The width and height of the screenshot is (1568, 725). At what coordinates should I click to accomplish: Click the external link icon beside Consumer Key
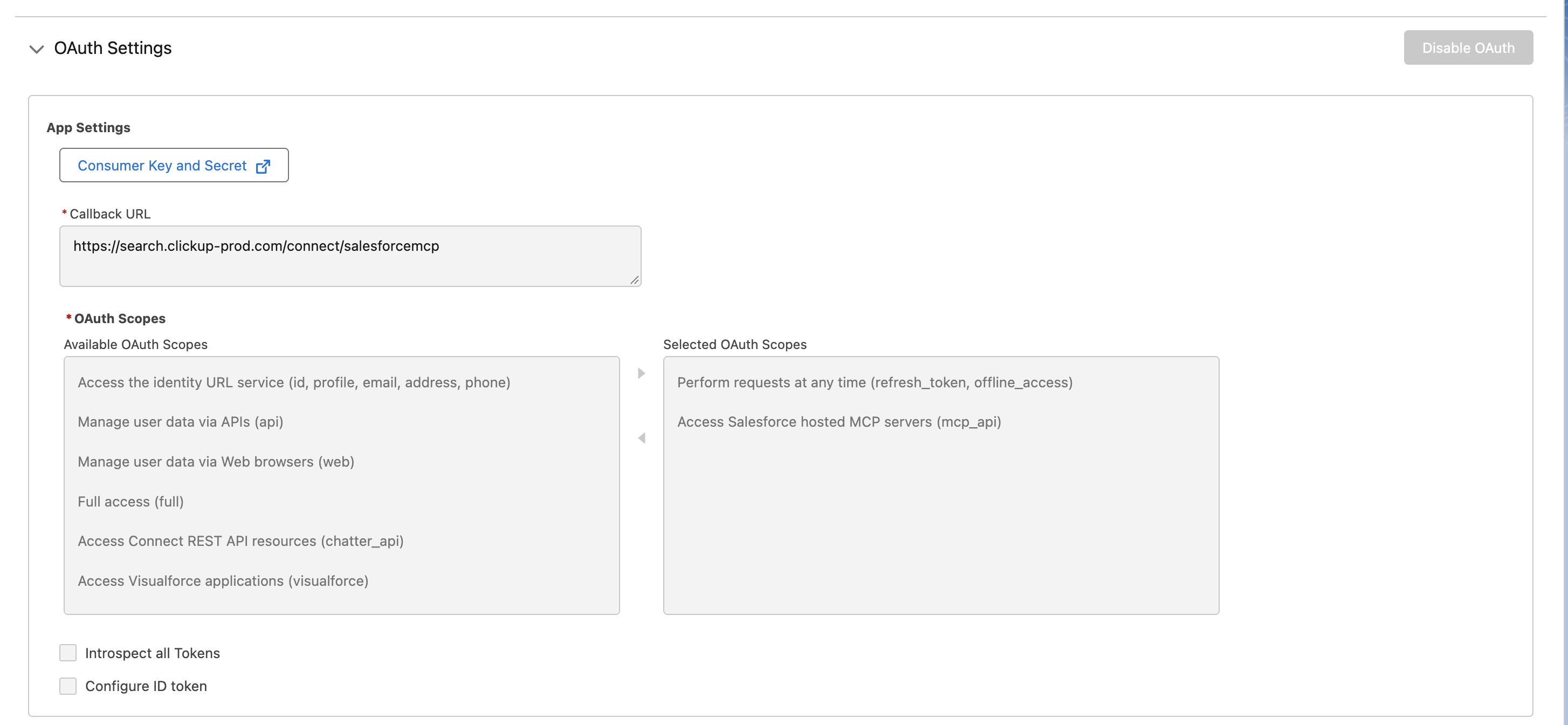pyautogui.click(x=263, y=166)
